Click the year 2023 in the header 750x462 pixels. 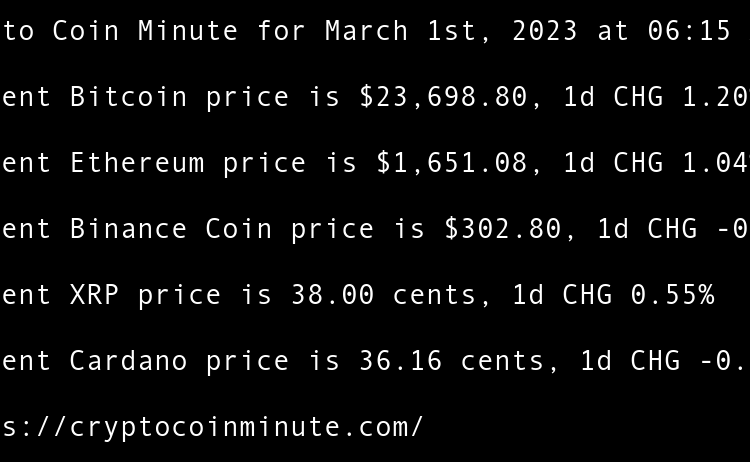(544, 31)
